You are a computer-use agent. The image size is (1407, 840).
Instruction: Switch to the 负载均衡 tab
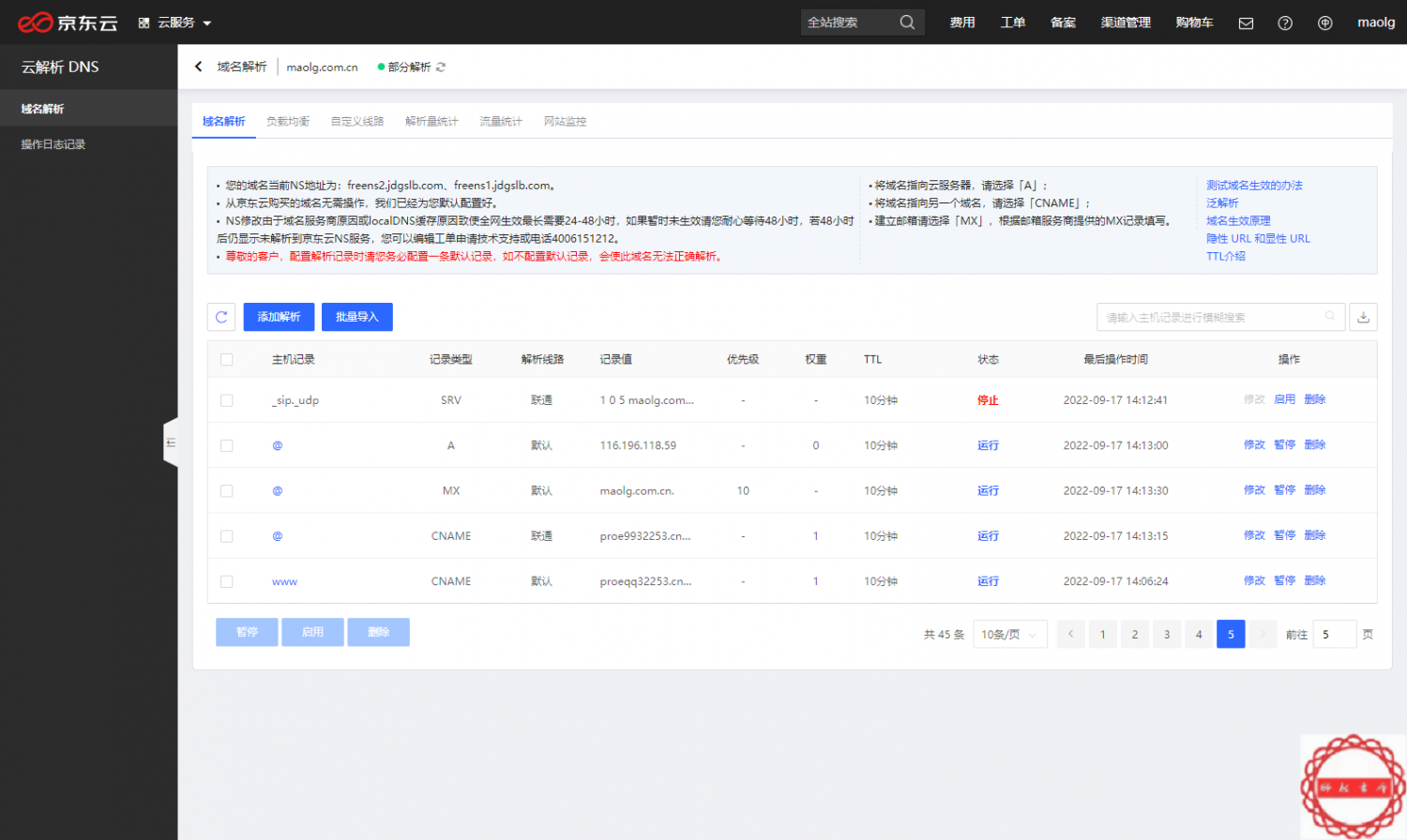click(x=288, y=122)
